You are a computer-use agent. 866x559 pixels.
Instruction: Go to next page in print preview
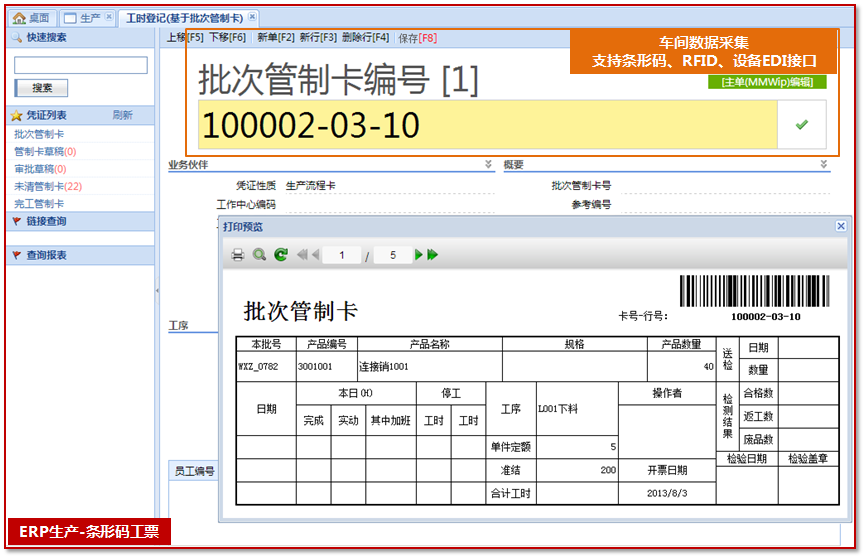(418, 255)
